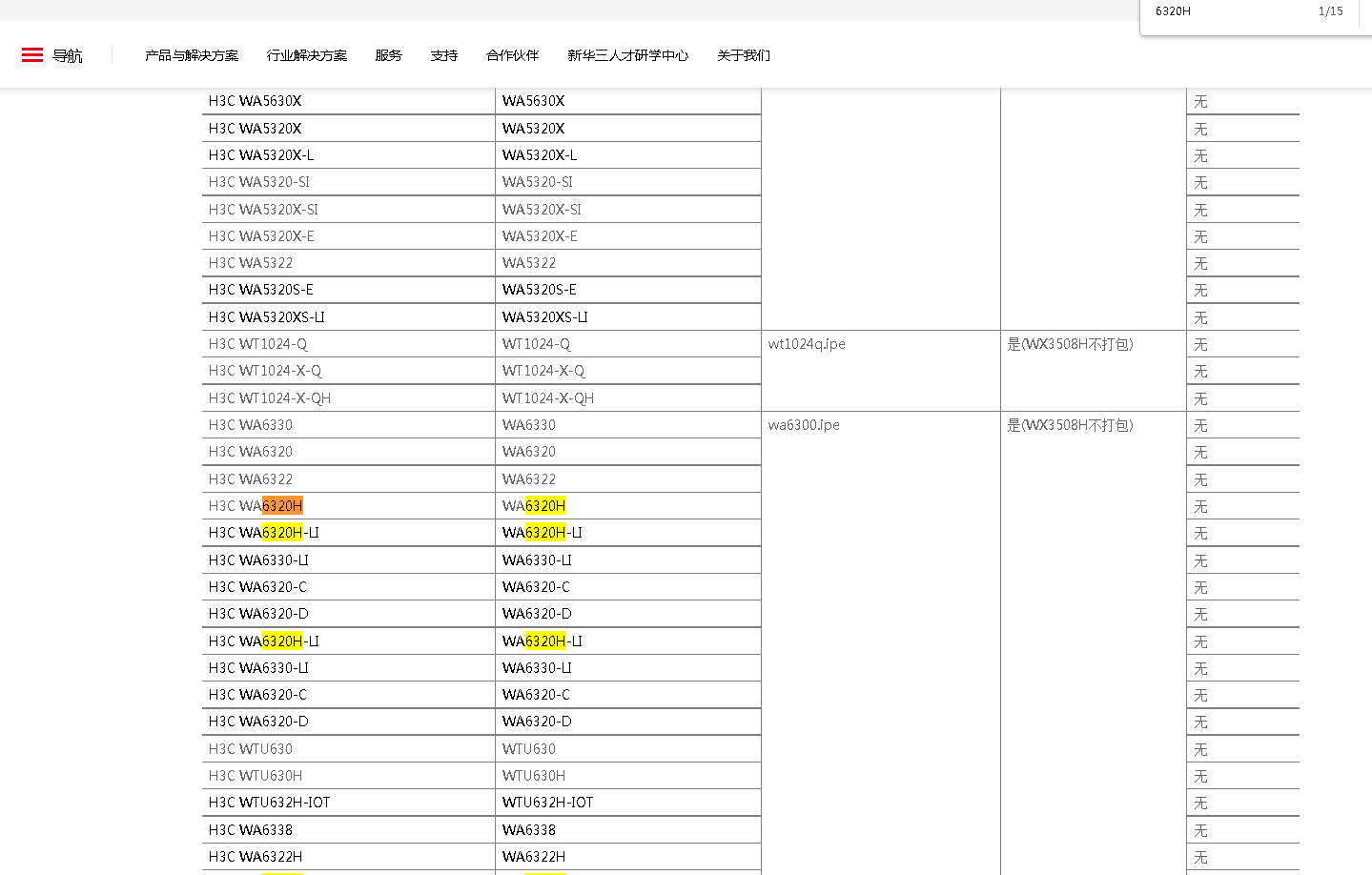
Task: Click the file name 'wa6300.ipe'
Action: (804, 425)
